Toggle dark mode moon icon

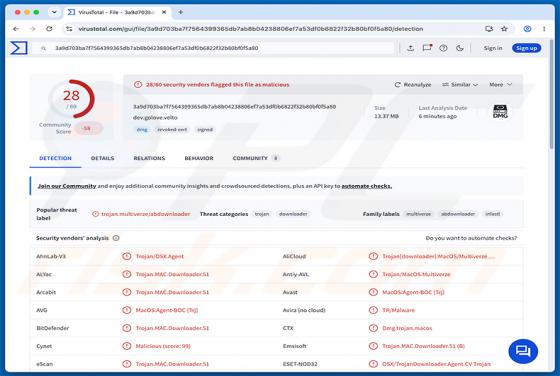(x=460, y=48)
